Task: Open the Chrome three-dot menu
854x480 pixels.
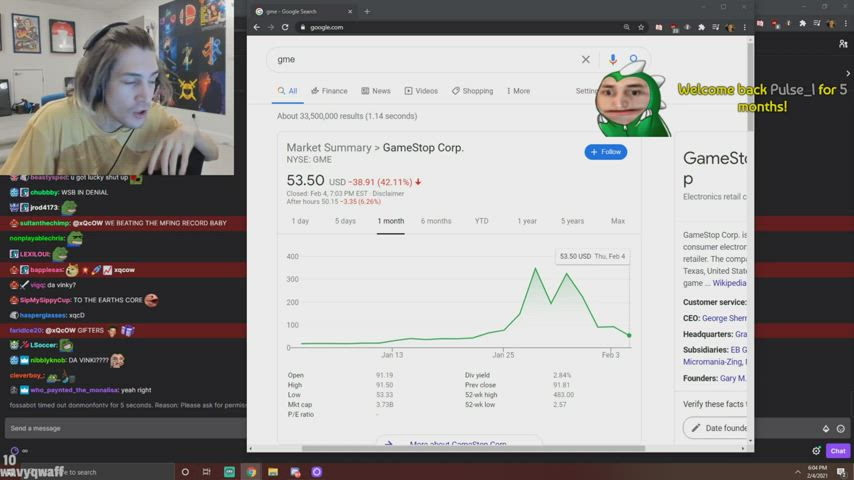Action: pyautogui.click(x=745, y=27)
